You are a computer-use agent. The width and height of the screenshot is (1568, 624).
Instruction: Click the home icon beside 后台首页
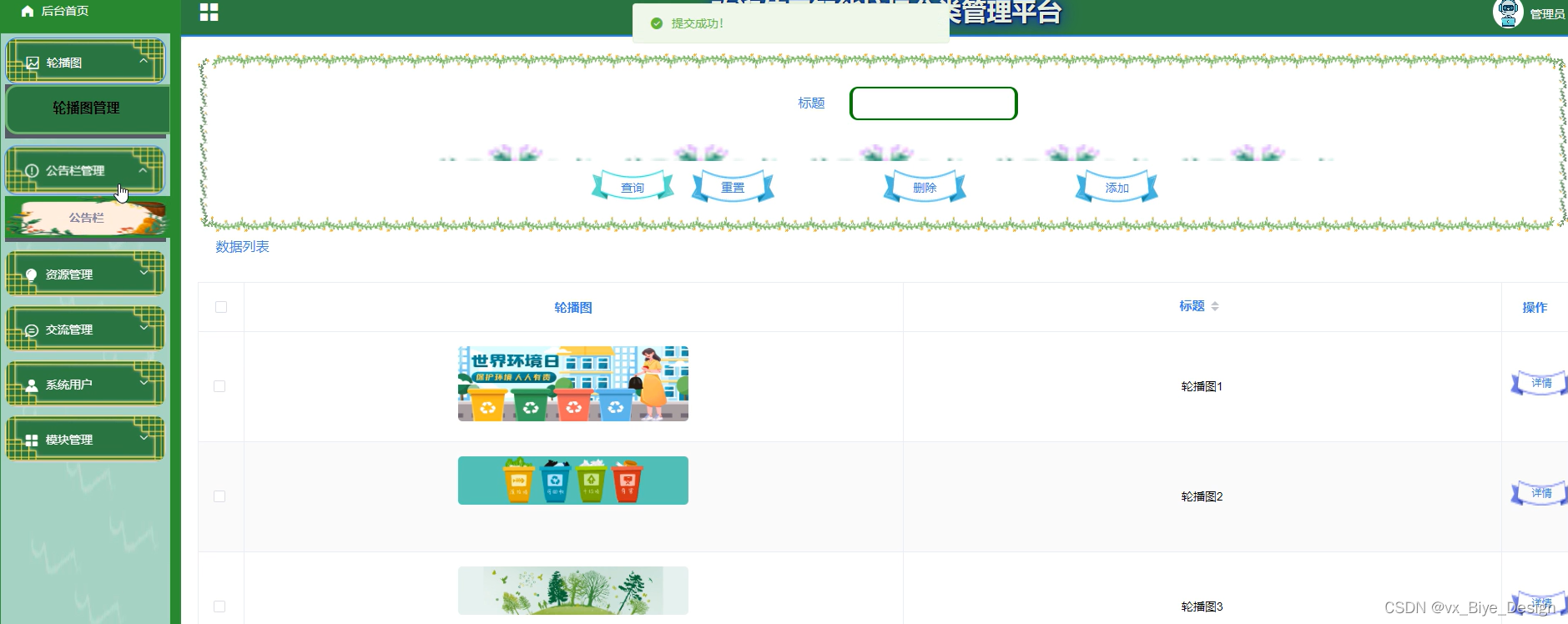tap(28, 11)
